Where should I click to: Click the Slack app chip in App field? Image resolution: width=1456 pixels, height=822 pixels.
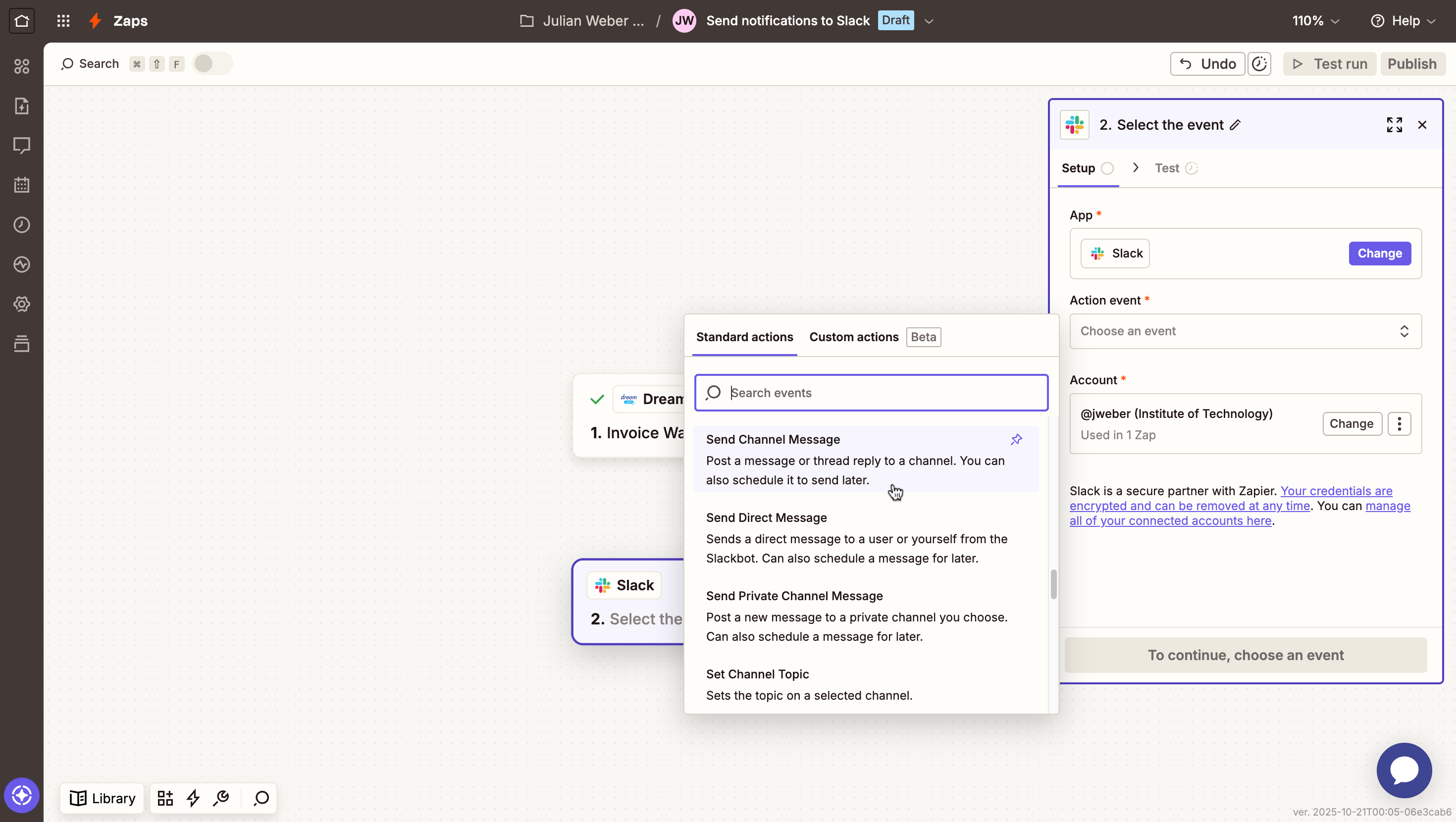click(1115, 253)
